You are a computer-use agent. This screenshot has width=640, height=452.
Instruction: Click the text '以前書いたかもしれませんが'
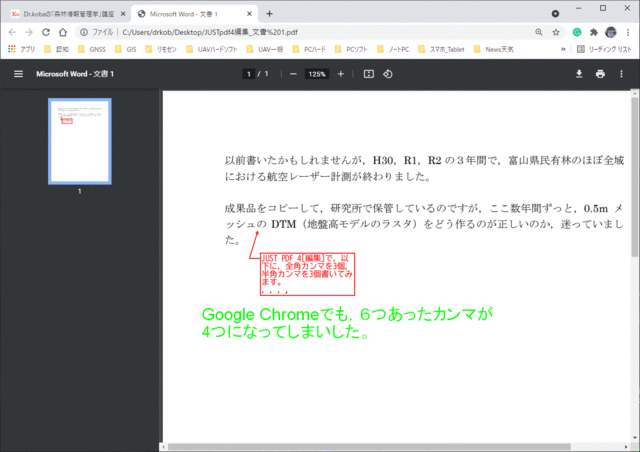pyautogui.click(x=292, y=160)
